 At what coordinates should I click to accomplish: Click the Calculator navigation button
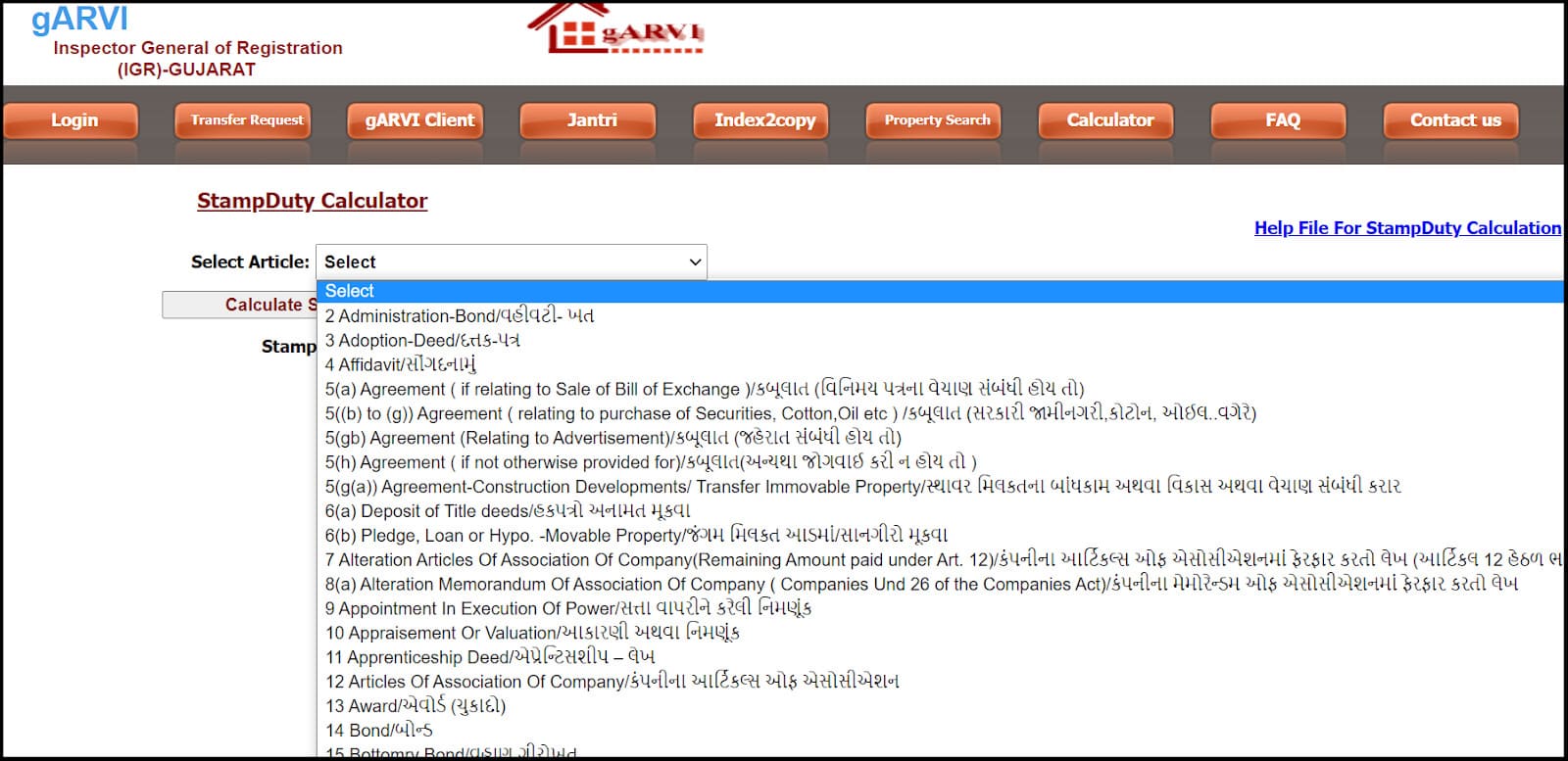click(1109, 120)
